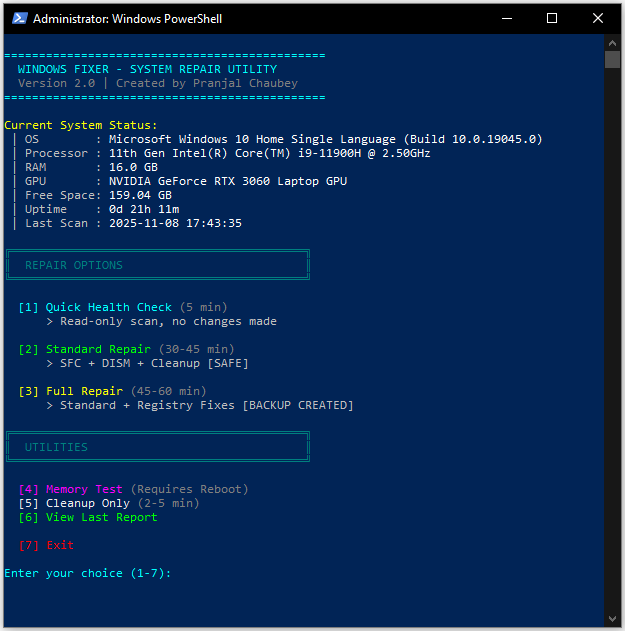
Task: Close the Administrator PowerShell window
Action: click(598, 19)
